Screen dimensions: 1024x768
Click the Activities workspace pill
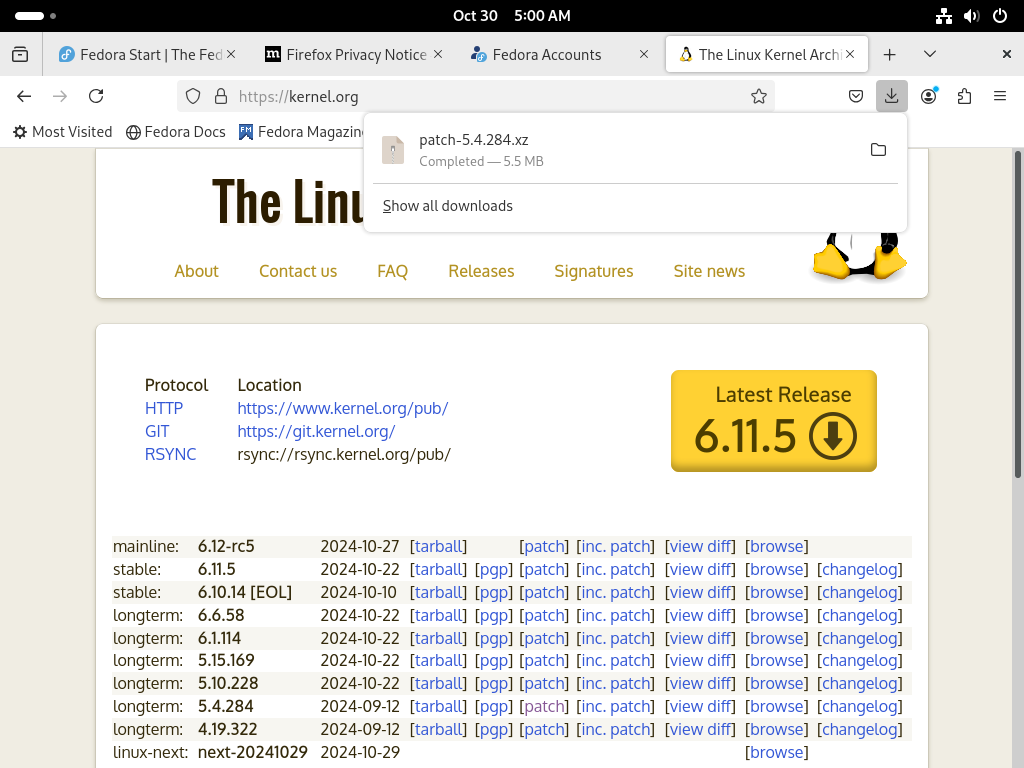pos(29,16)
